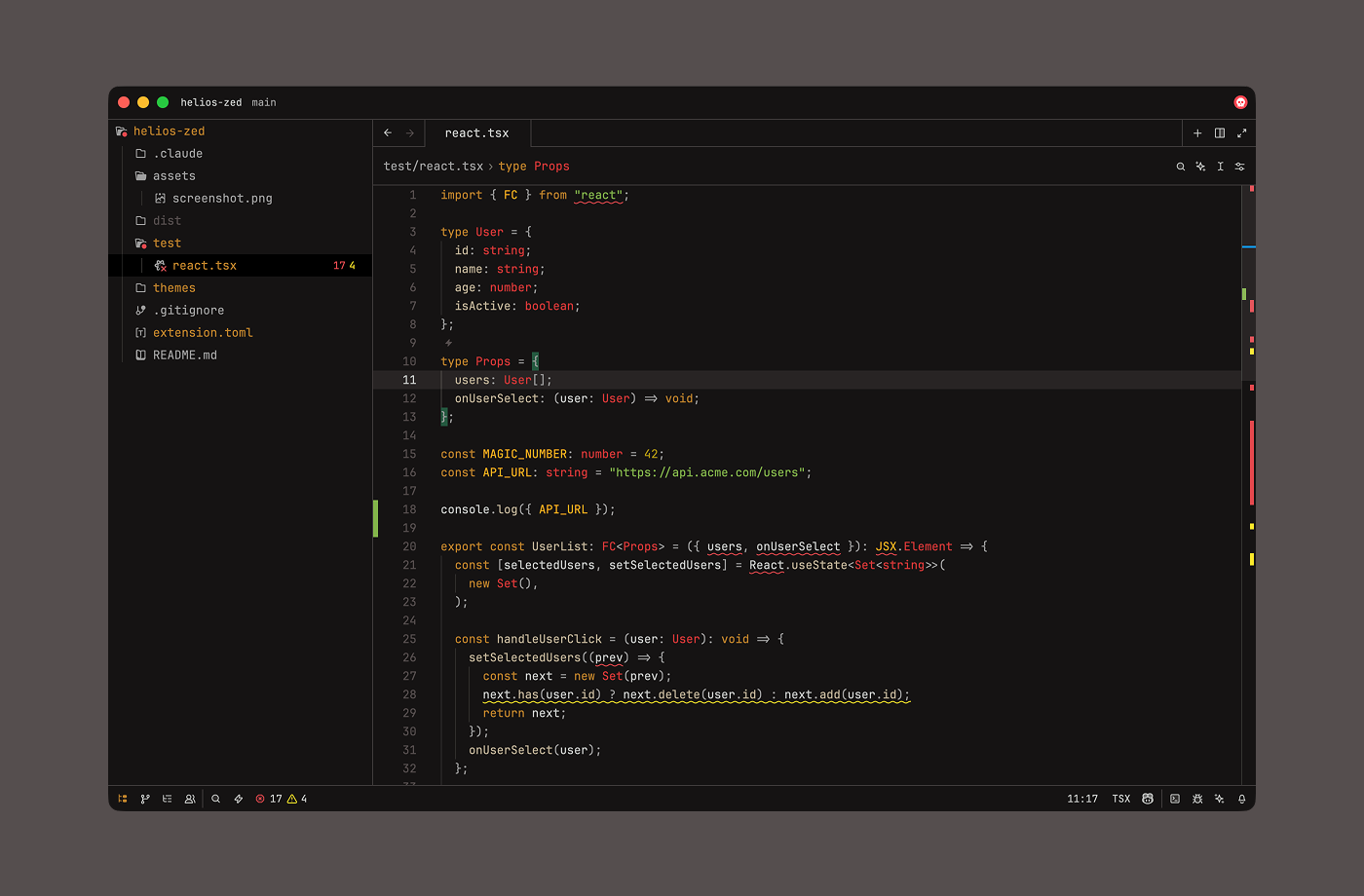
Task: Open the debugger bug icon
Action: pyautogui.click(x=1197, y=799)
